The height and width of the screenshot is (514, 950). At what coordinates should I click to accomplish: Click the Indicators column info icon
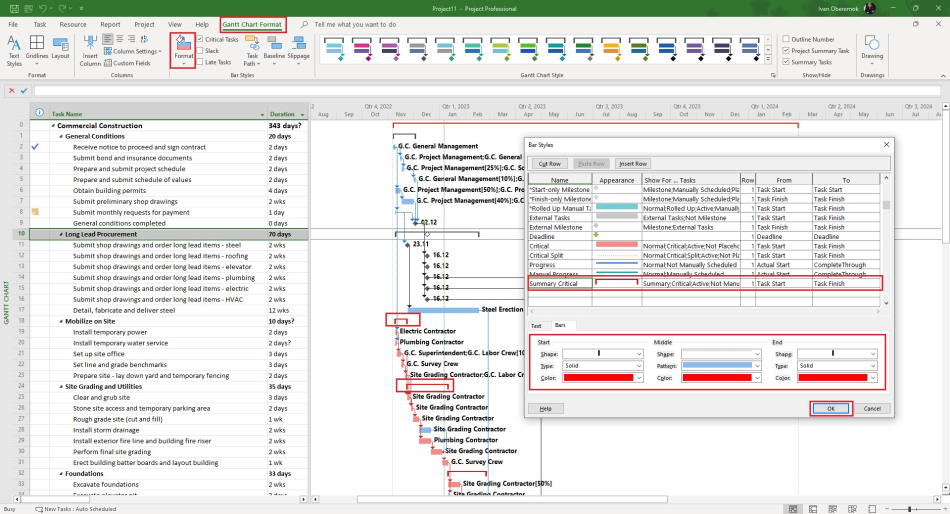coord(39,113)
